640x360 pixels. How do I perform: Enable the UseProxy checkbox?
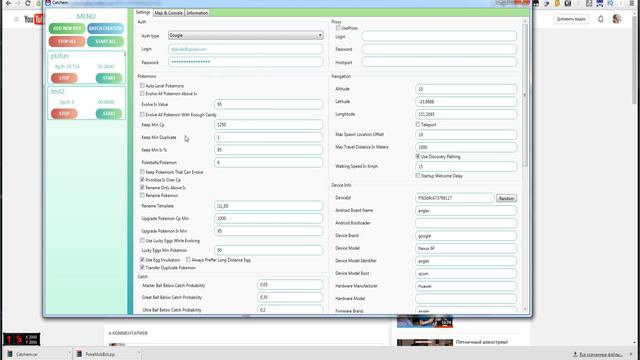(338, 28)
